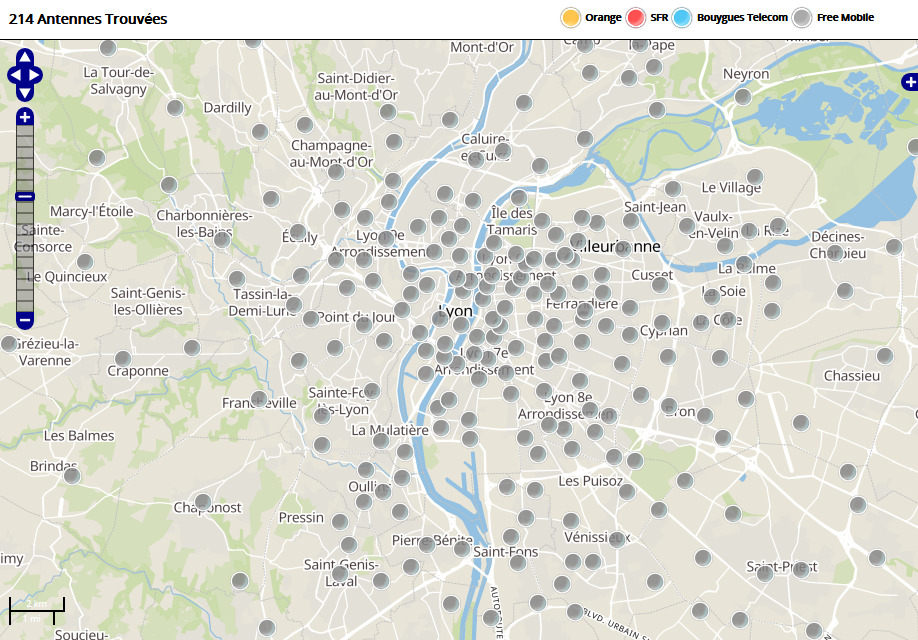Click the antenna marker below Neyron
Image resolution: width=918 pixels, height=640 pixels.
(x=742, y=96)
